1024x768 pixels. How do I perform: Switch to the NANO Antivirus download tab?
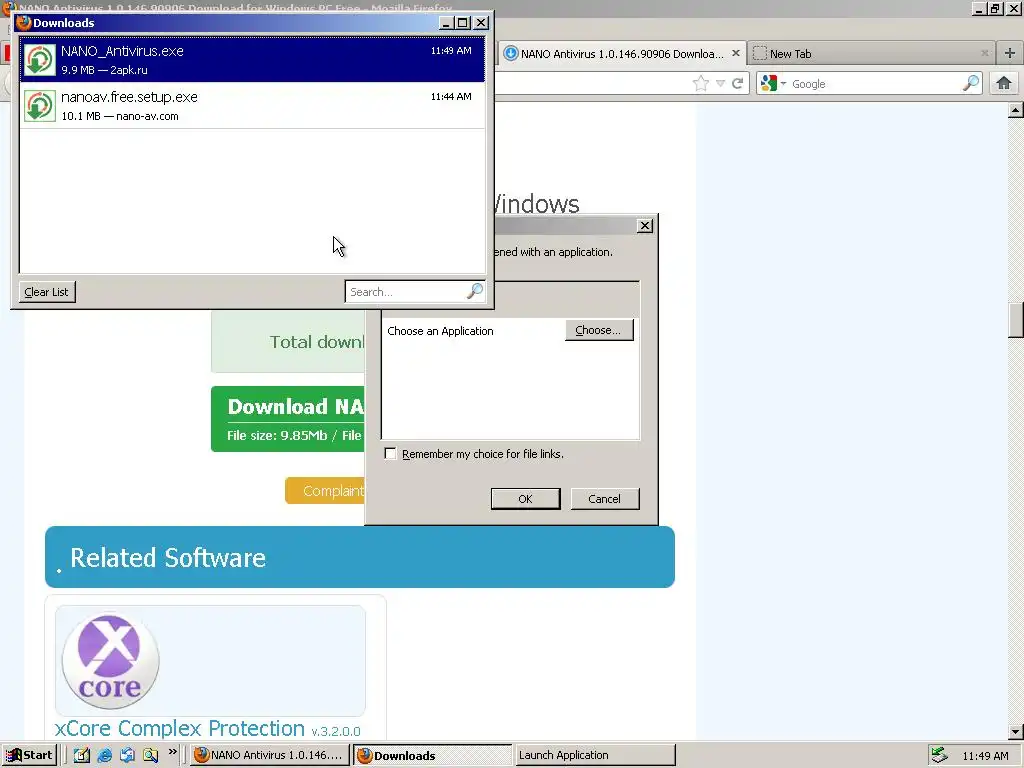tap(622, 54)
